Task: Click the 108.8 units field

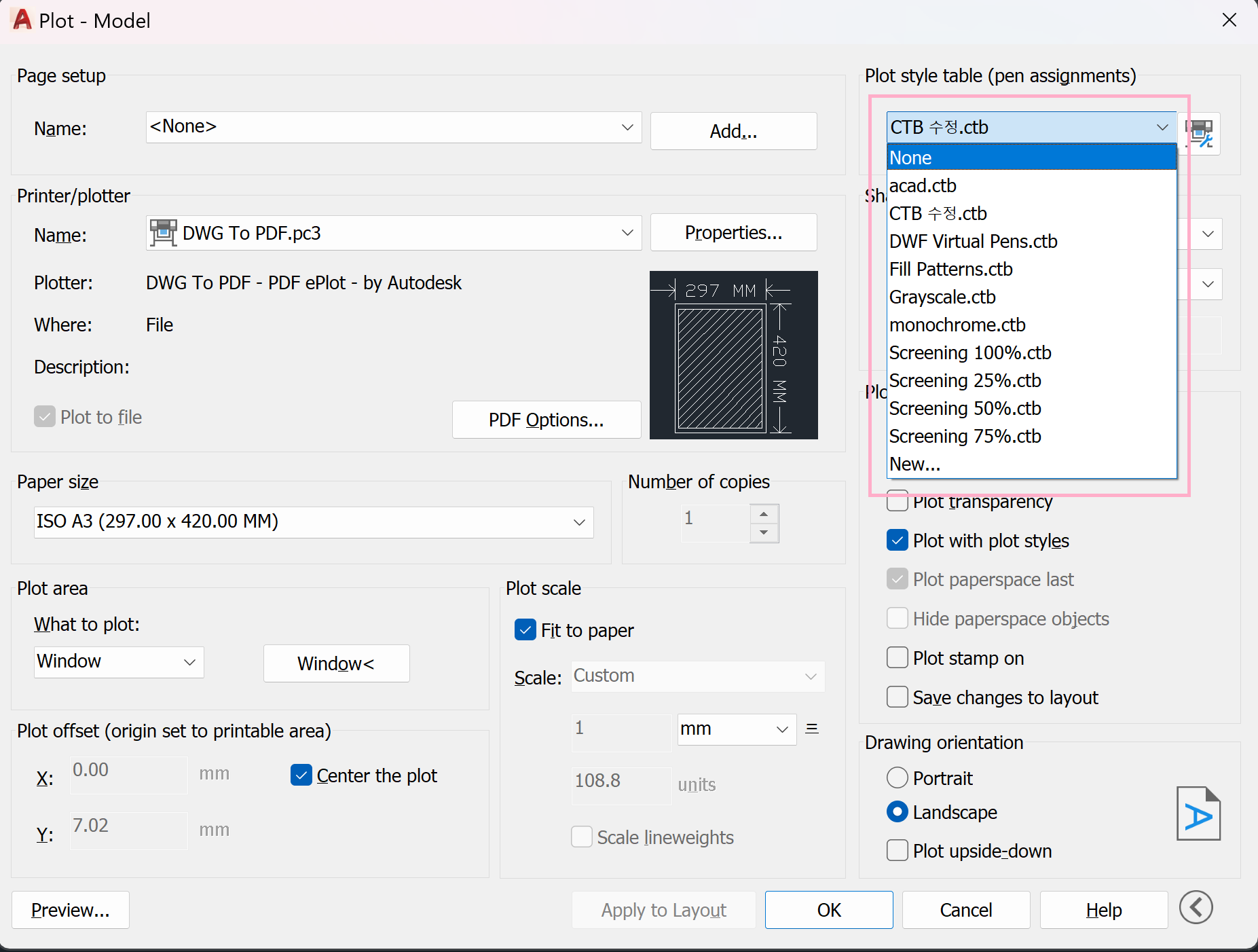Action: [621, 786]
